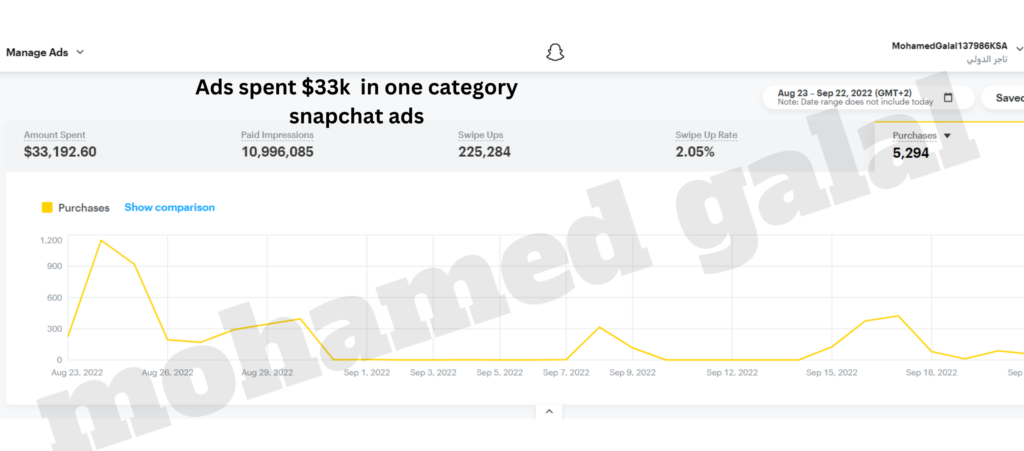
Task: Select the Amount Spent metric
Action: tap(60, 144)
